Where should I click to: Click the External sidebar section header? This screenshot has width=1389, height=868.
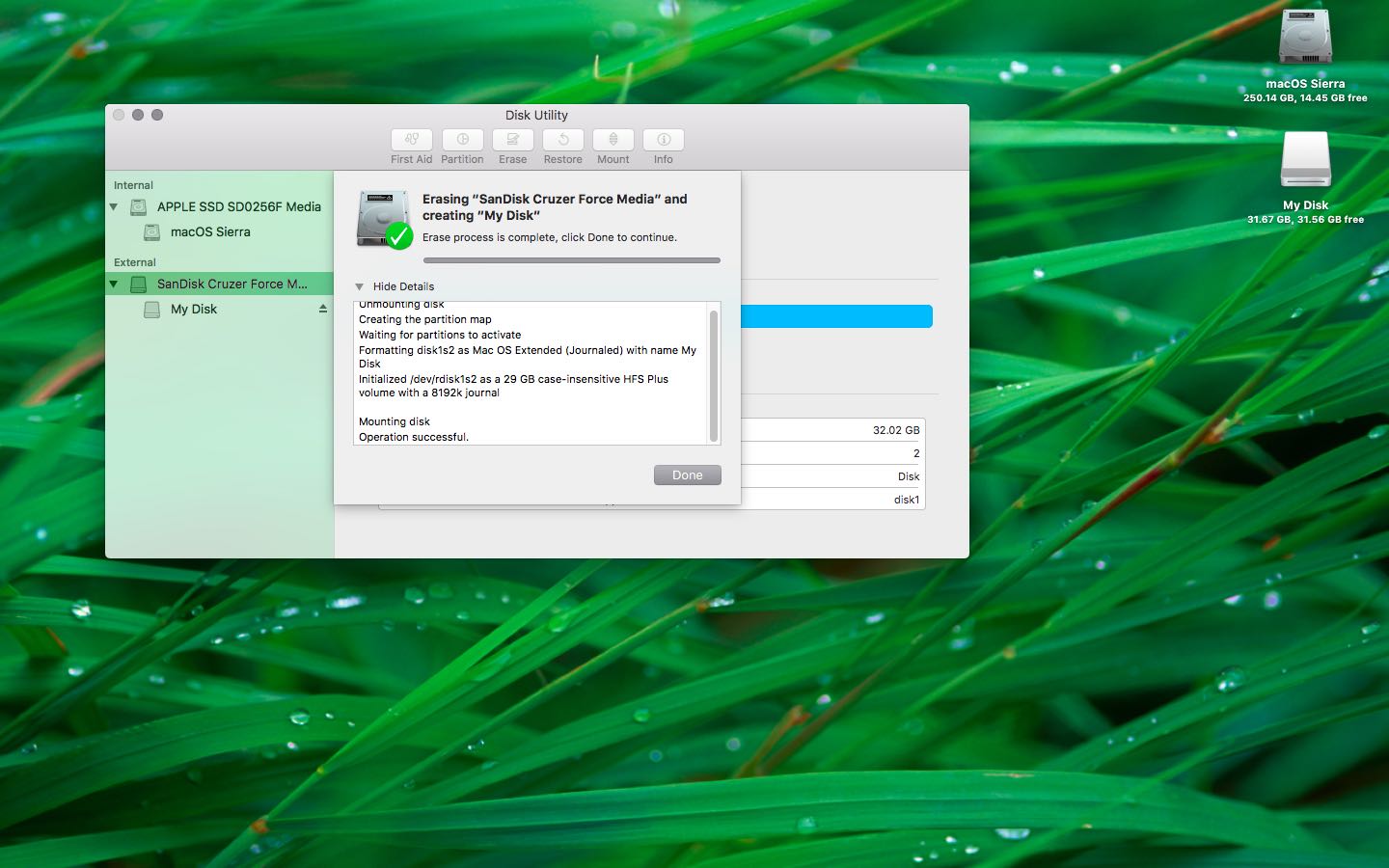click(x=135, y=262)
